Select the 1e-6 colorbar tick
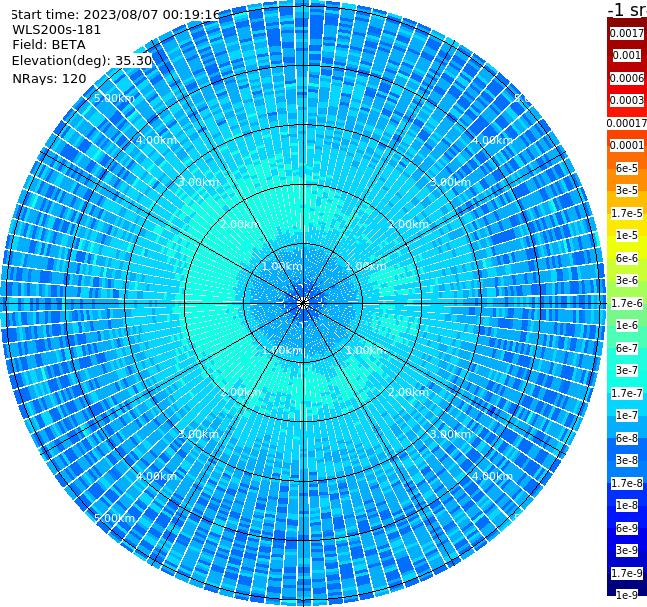647x607 pixels. [x=627, y=325]
